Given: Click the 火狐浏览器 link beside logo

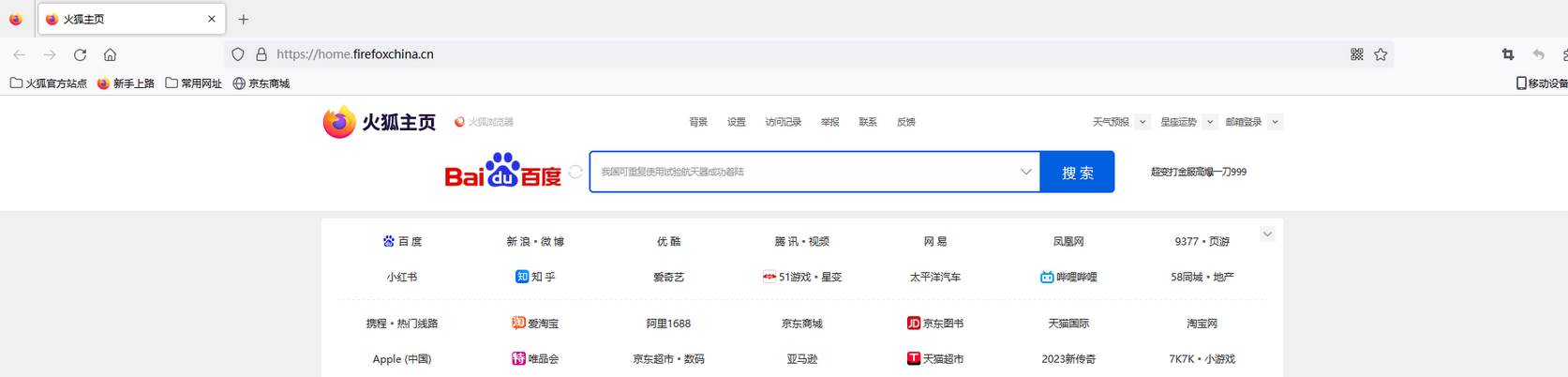Looking at the screenshot, I should [485, 122].
